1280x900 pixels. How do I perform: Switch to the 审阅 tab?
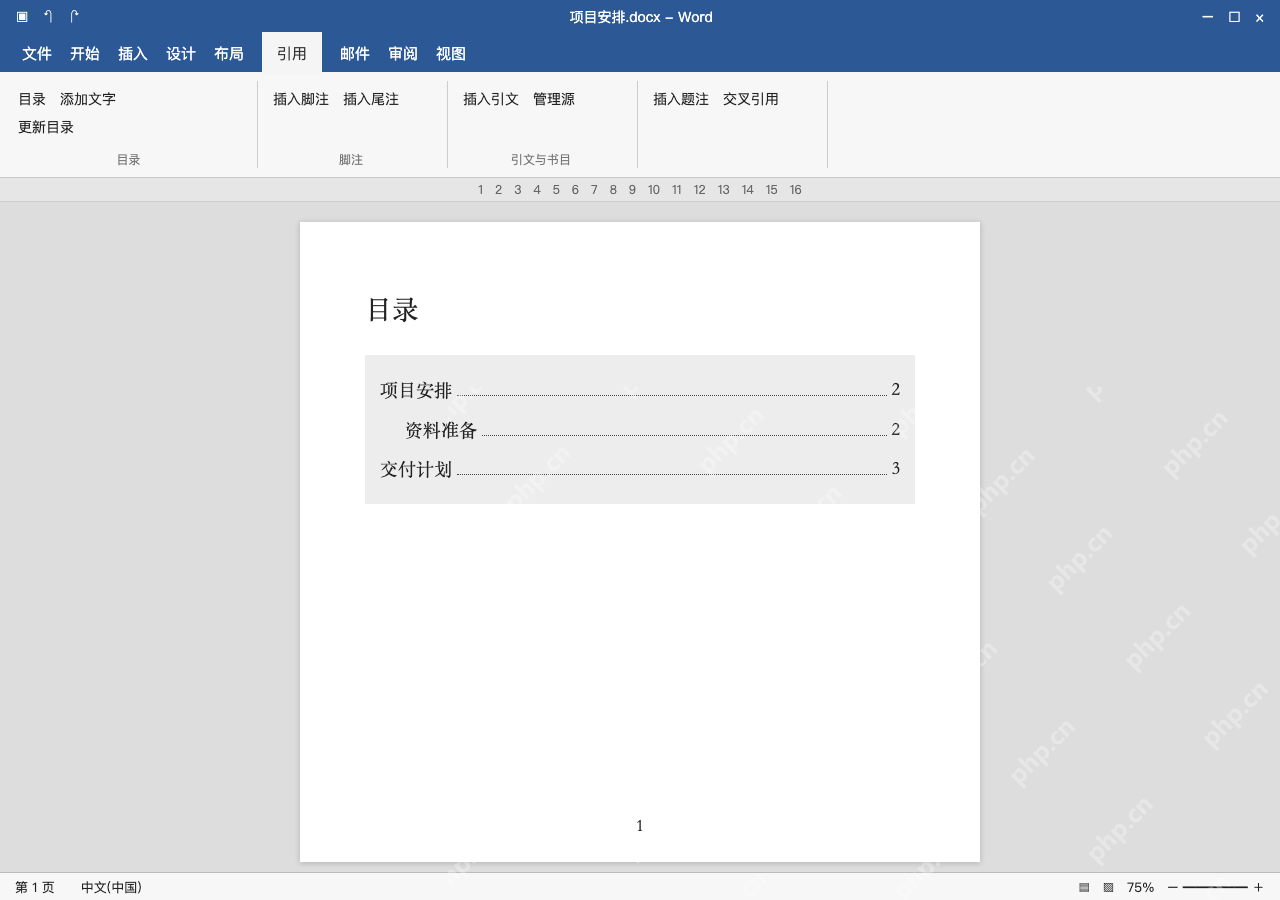click(x=403, y=54)
